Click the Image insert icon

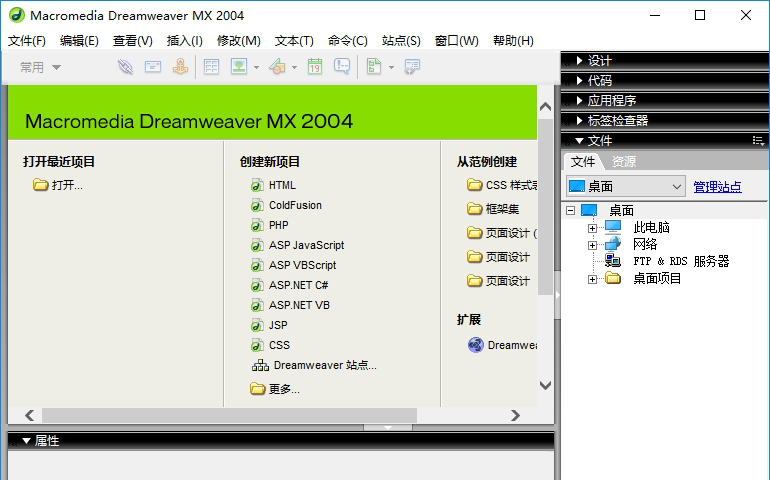[239, 66]
